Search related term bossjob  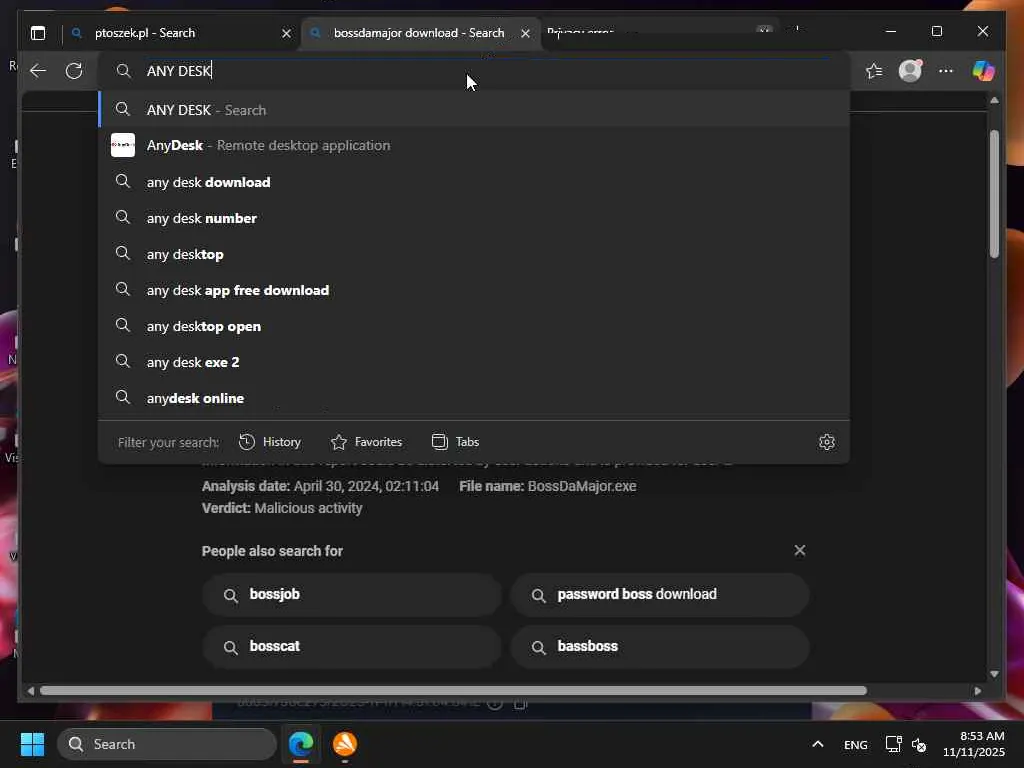tap(351, 594)
